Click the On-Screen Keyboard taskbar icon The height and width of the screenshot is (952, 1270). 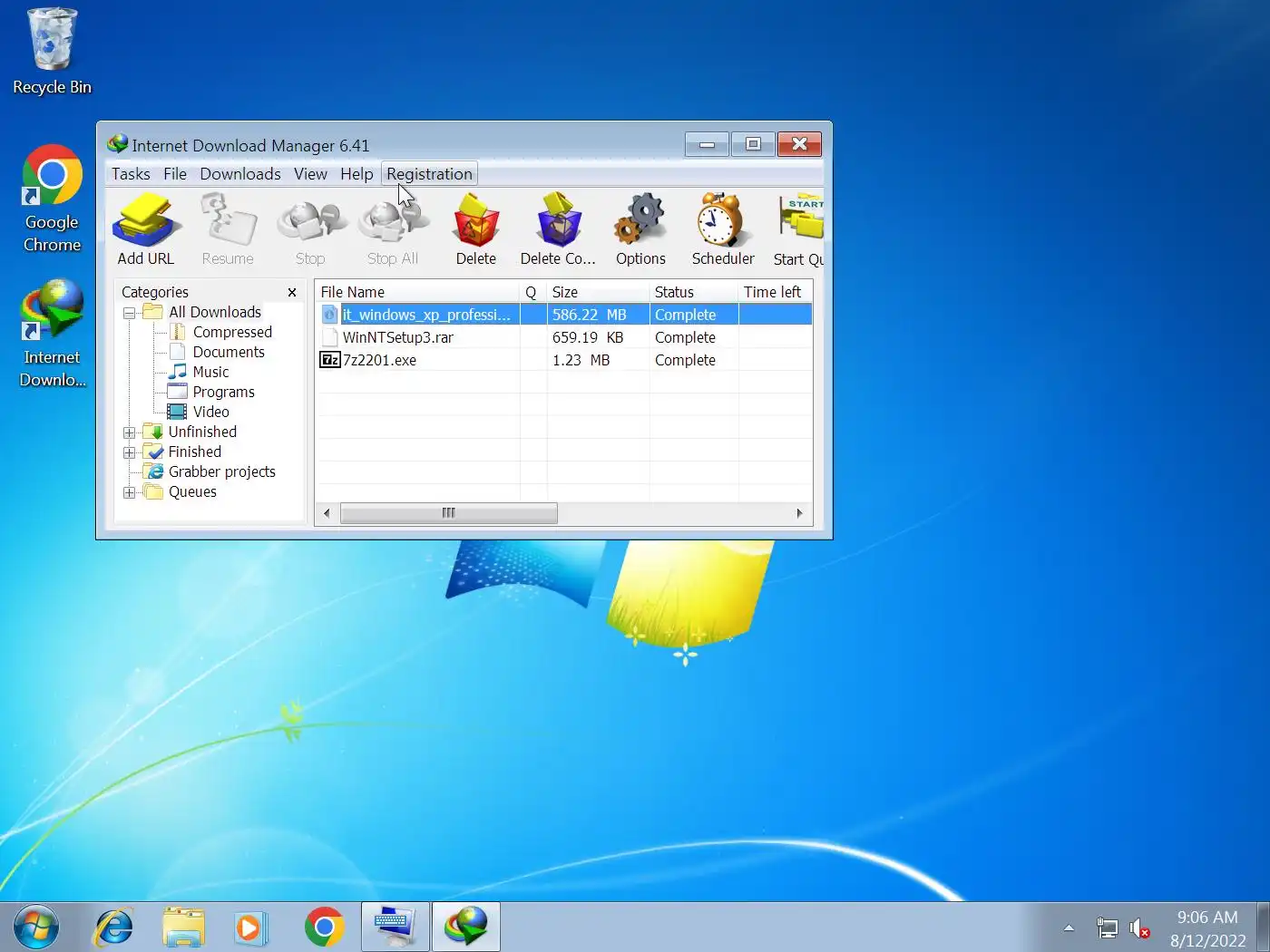pos(396,927)
